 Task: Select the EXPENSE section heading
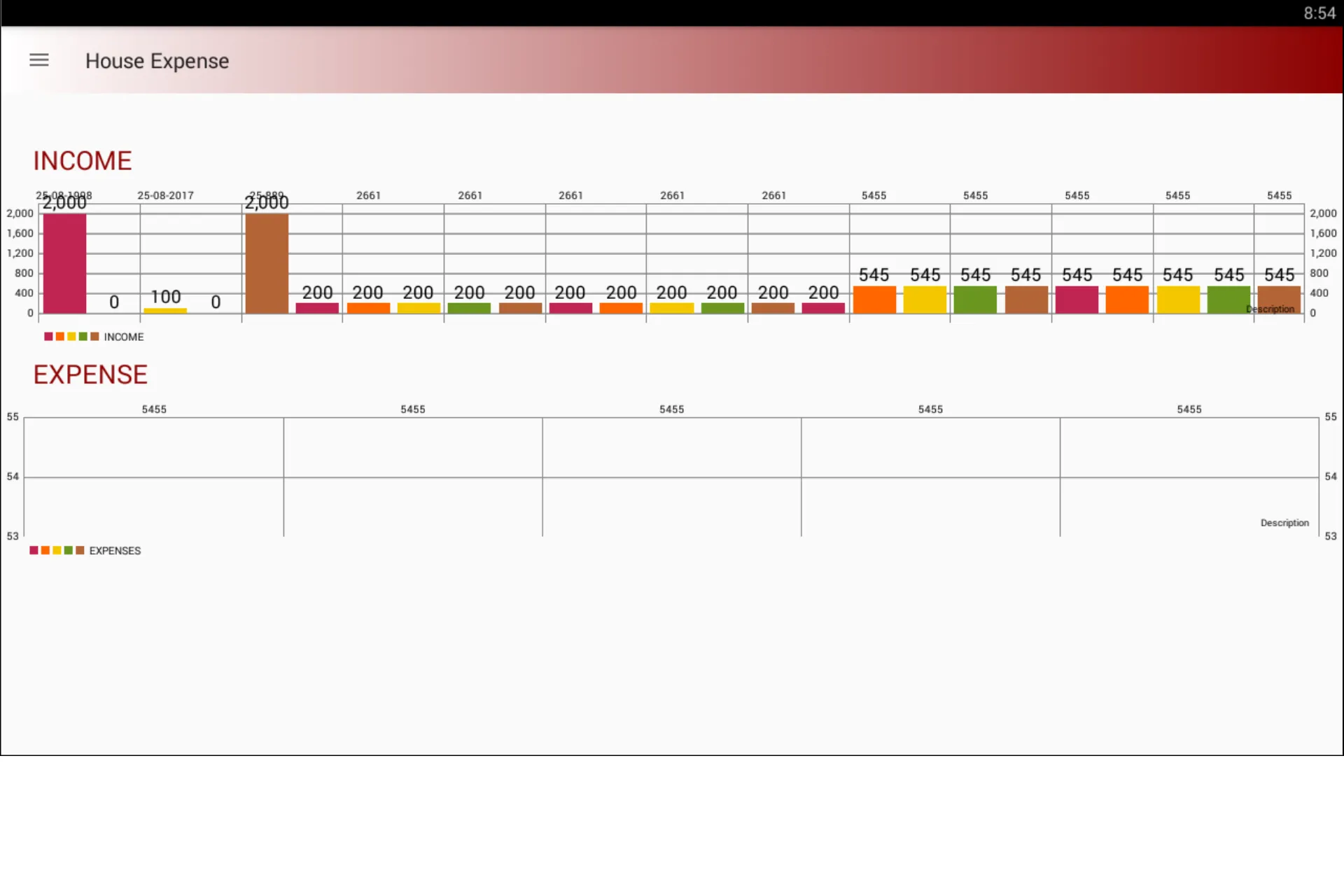[x=90, y=374]
